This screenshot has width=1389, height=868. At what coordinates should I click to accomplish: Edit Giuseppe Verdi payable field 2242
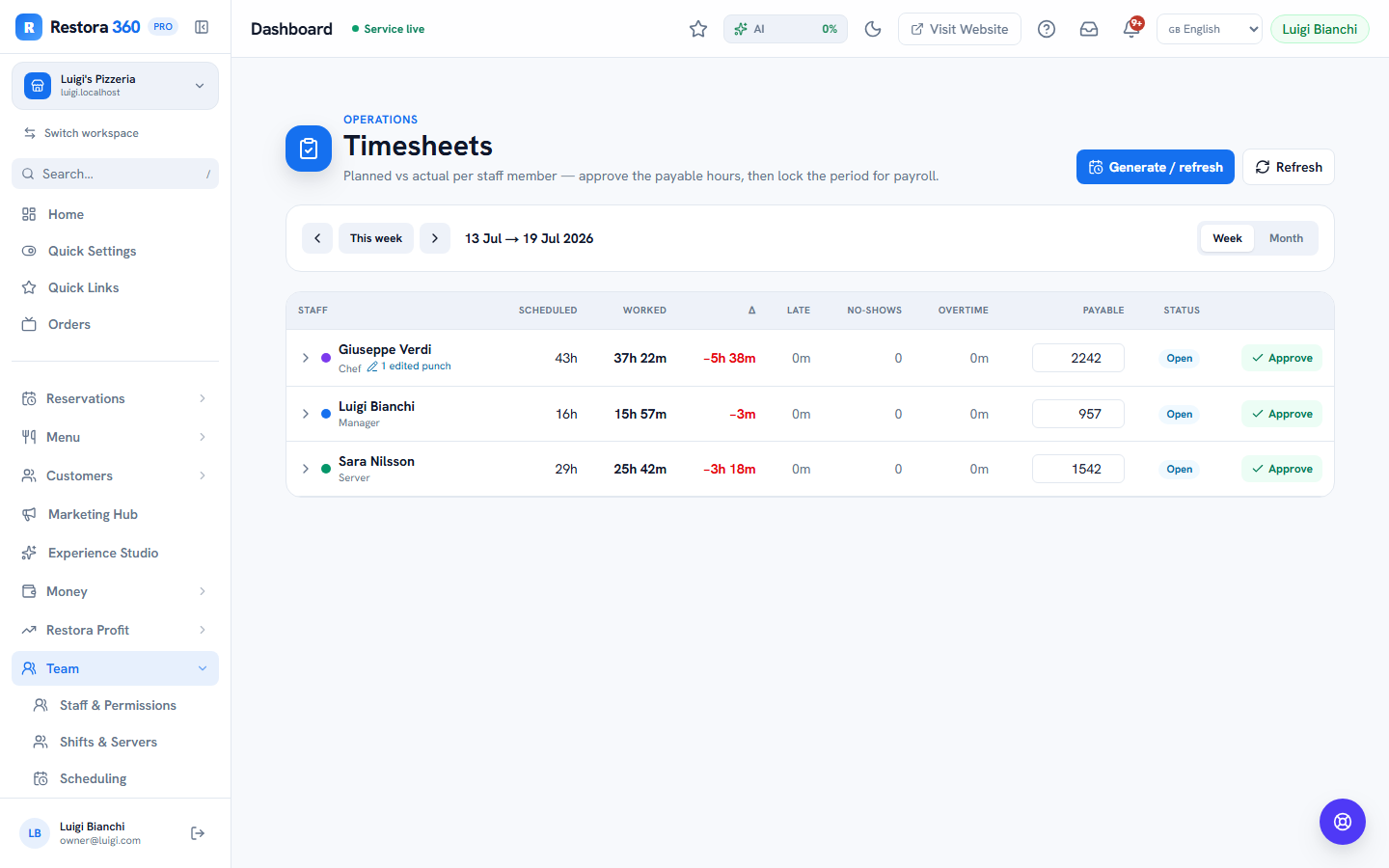coord(1078,358)
